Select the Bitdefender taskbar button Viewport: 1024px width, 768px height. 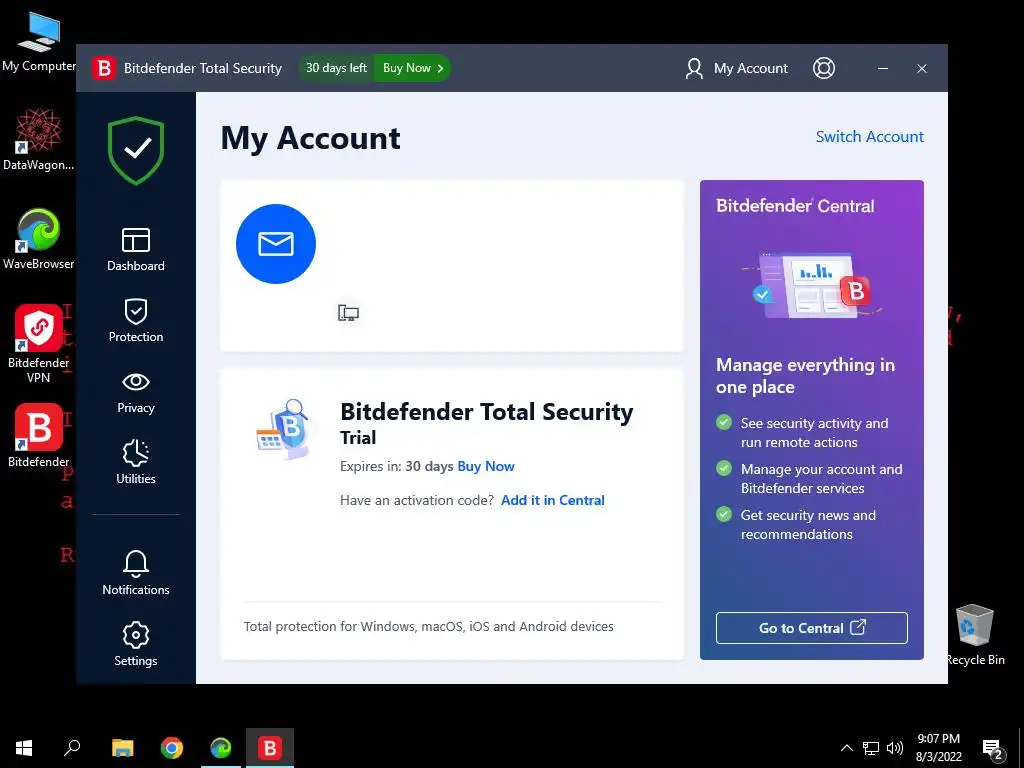click(270, 748)
